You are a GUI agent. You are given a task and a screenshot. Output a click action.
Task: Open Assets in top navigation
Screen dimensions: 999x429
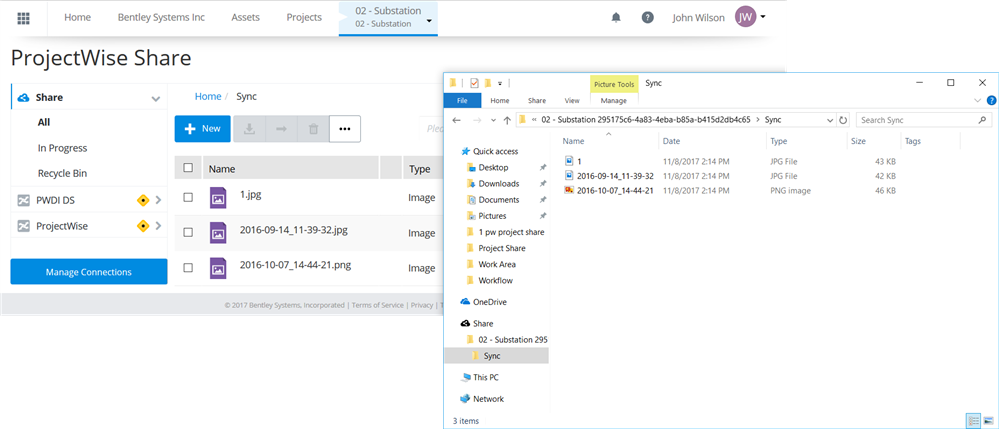point(245,17)
